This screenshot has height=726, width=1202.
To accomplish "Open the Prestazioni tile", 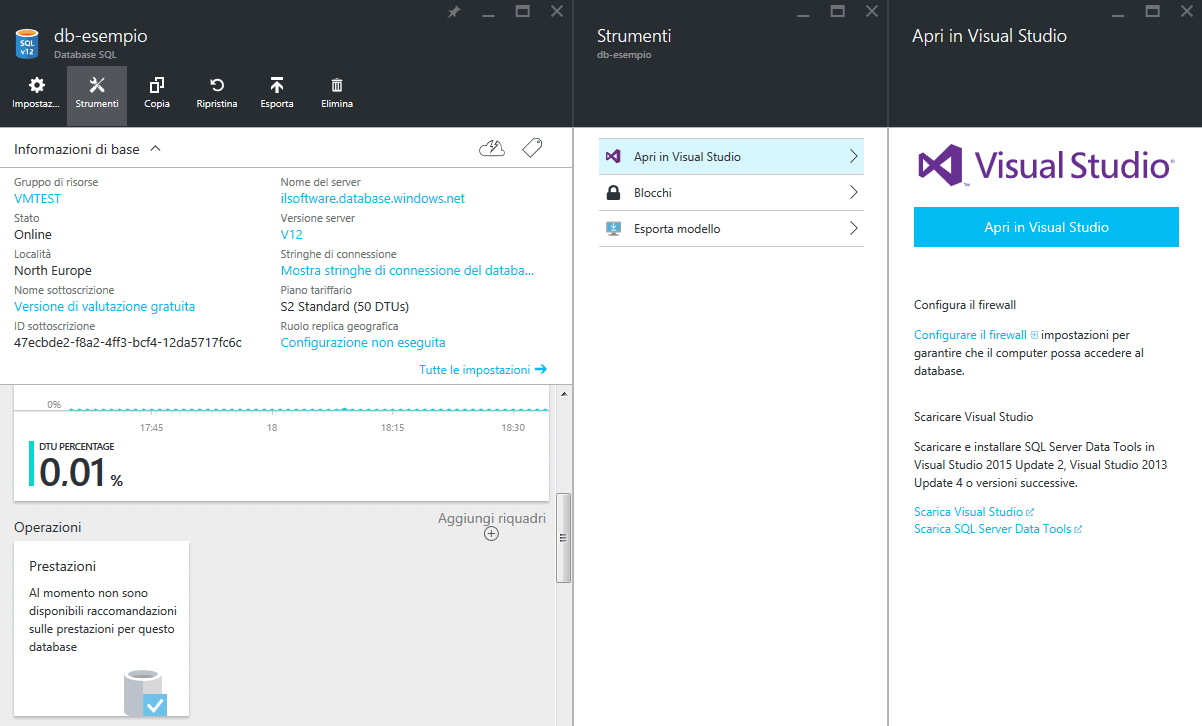I will (x=101, y=629).
